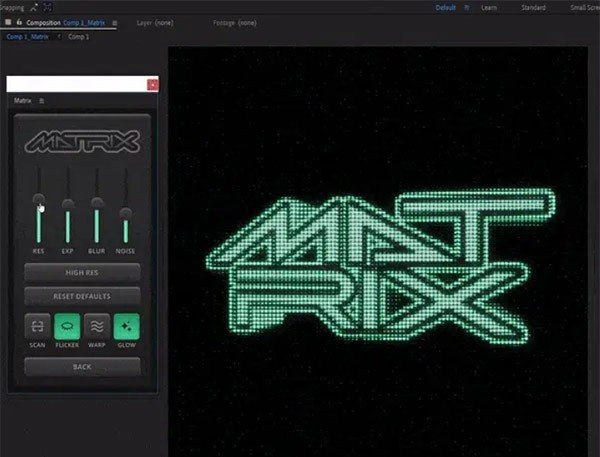Toggle the Glow effect icon
Screen dimensions: 600x457
point(126,327)
